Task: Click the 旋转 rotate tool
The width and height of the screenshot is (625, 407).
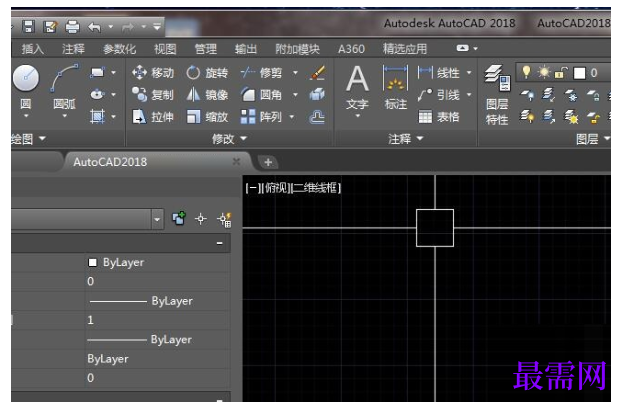Action: (207, 73)
